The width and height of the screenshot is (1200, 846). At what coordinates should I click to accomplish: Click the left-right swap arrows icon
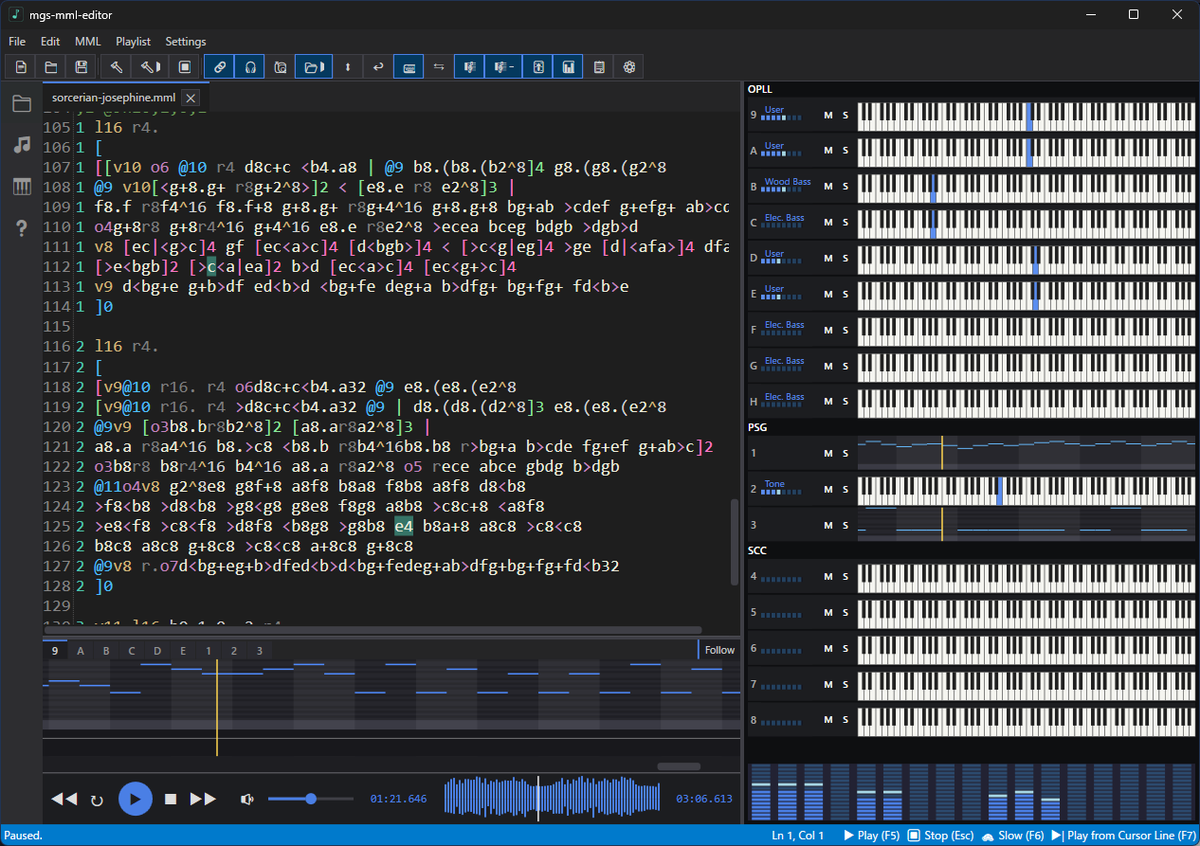[x=438, y=67]
